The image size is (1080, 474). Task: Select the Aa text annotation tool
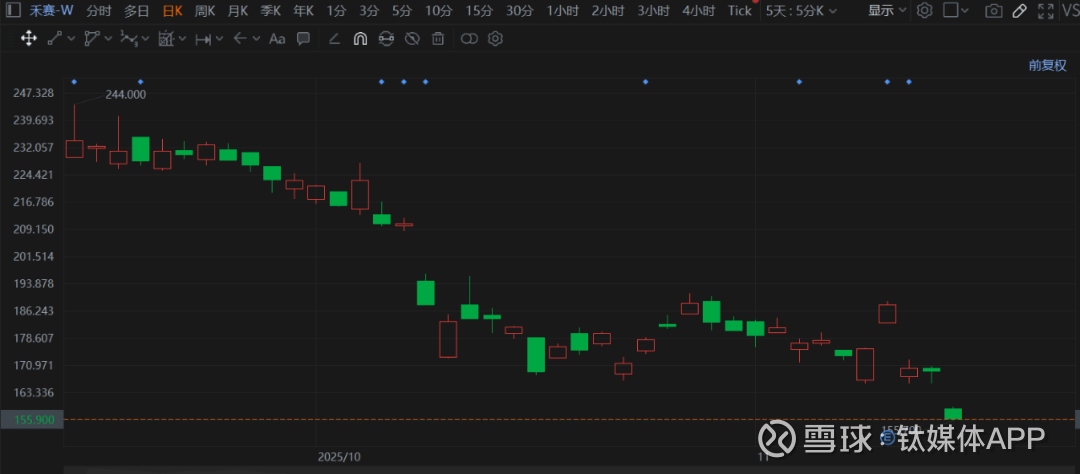click(277, 39)
